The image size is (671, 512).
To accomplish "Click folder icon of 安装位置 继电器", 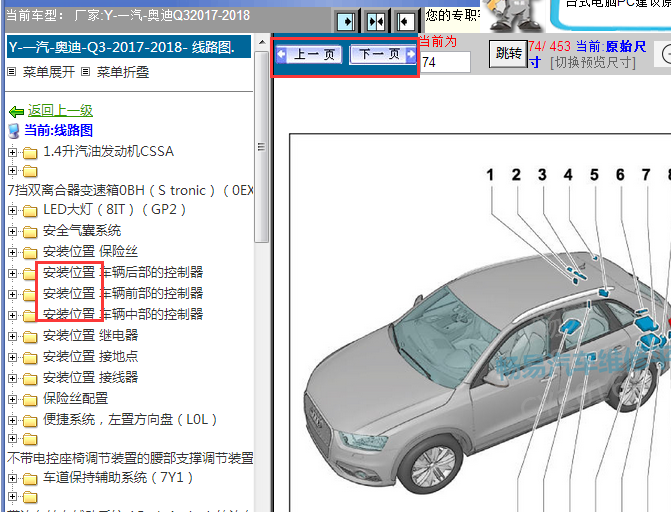I will (x=30, y=336).
